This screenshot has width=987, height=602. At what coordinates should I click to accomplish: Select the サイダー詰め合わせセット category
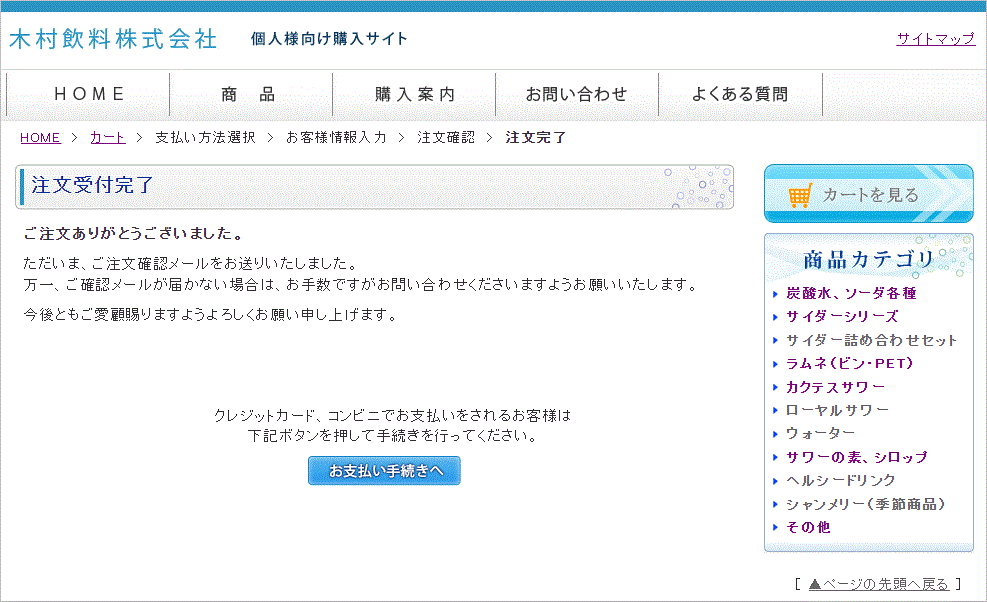871,340
